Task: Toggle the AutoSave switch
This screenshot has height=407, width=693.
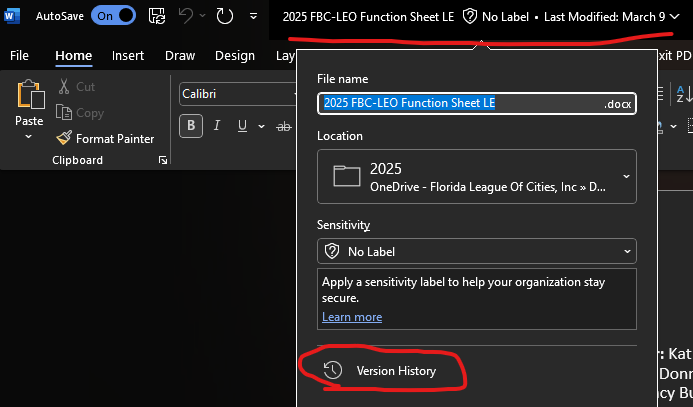Action: [113, 16]
